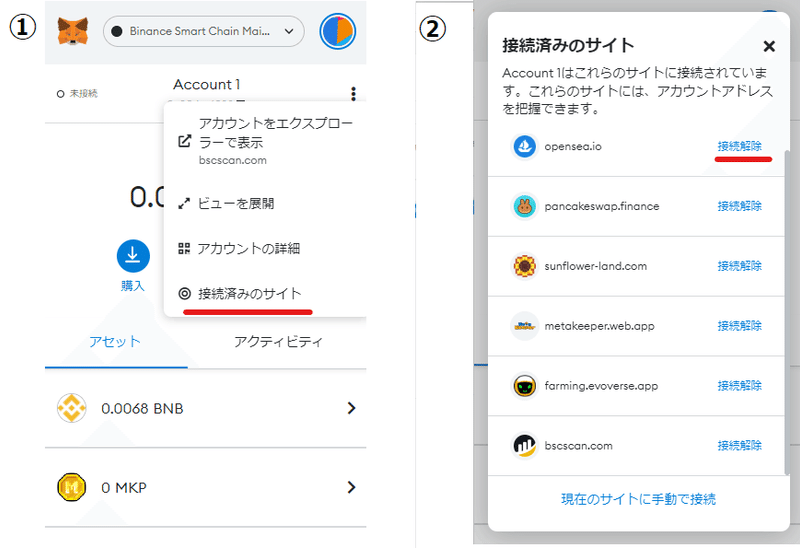The image size is (800, 548).
Task: Open the Binance Smart Chain network dropdown
Action: 204,31
